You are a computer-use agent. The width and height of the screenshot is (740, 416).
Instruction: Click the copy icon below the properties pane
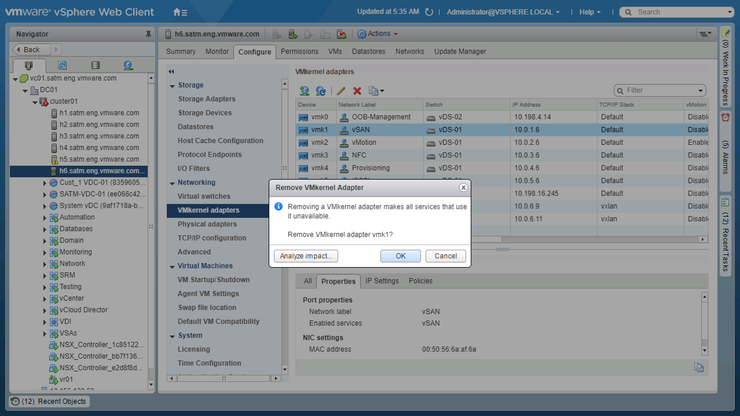tap(698, 367)
